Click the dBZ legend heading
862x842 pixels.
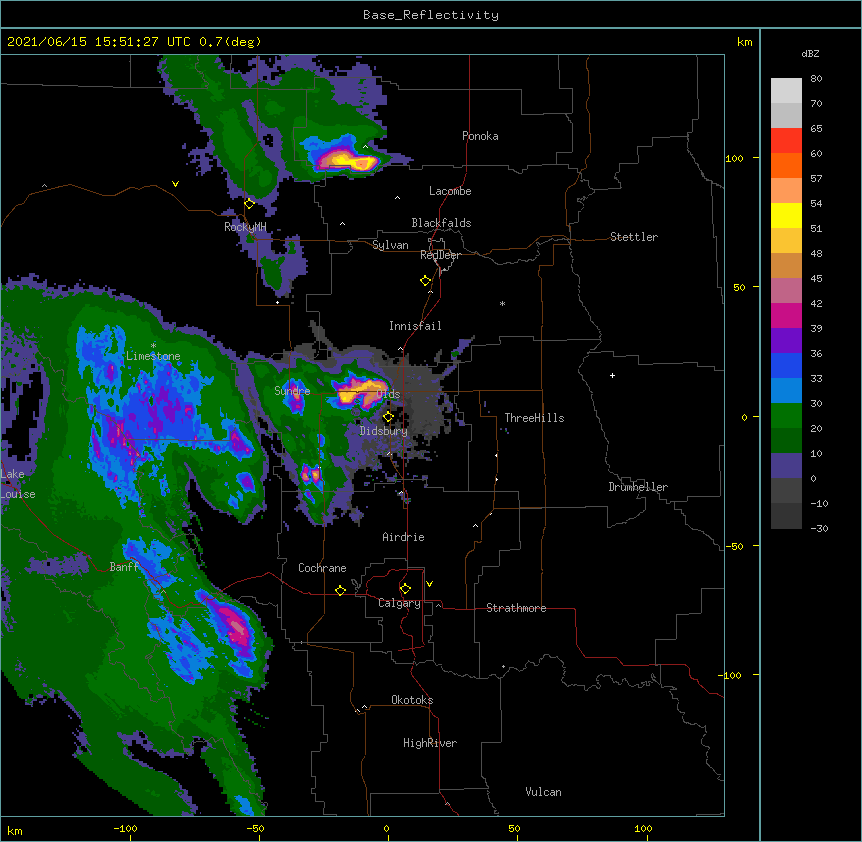810,53
